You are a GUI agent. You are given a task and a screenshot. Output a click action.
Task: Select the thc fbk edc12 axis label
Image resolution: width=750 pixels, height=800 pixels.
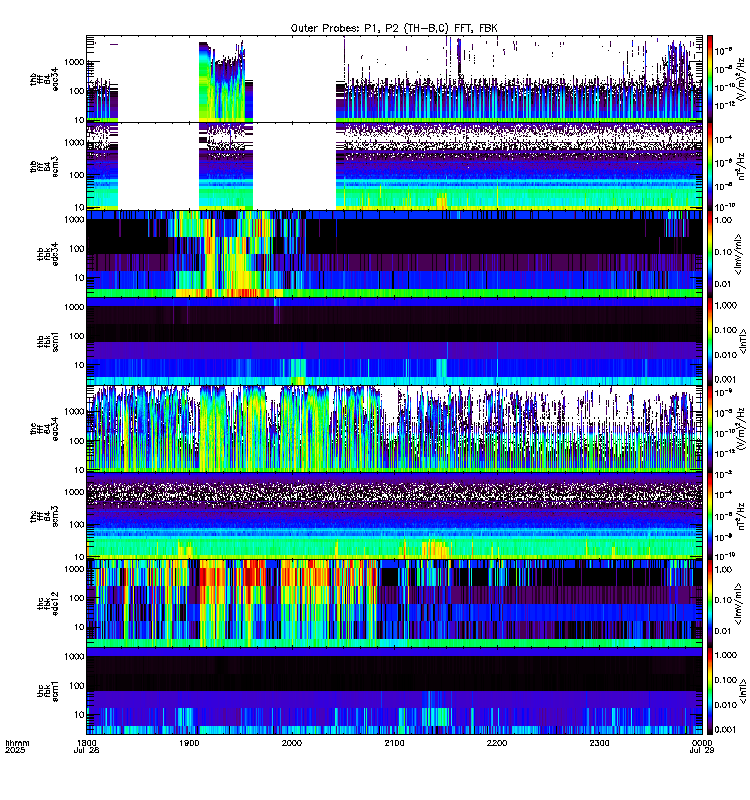click(47, 604)
